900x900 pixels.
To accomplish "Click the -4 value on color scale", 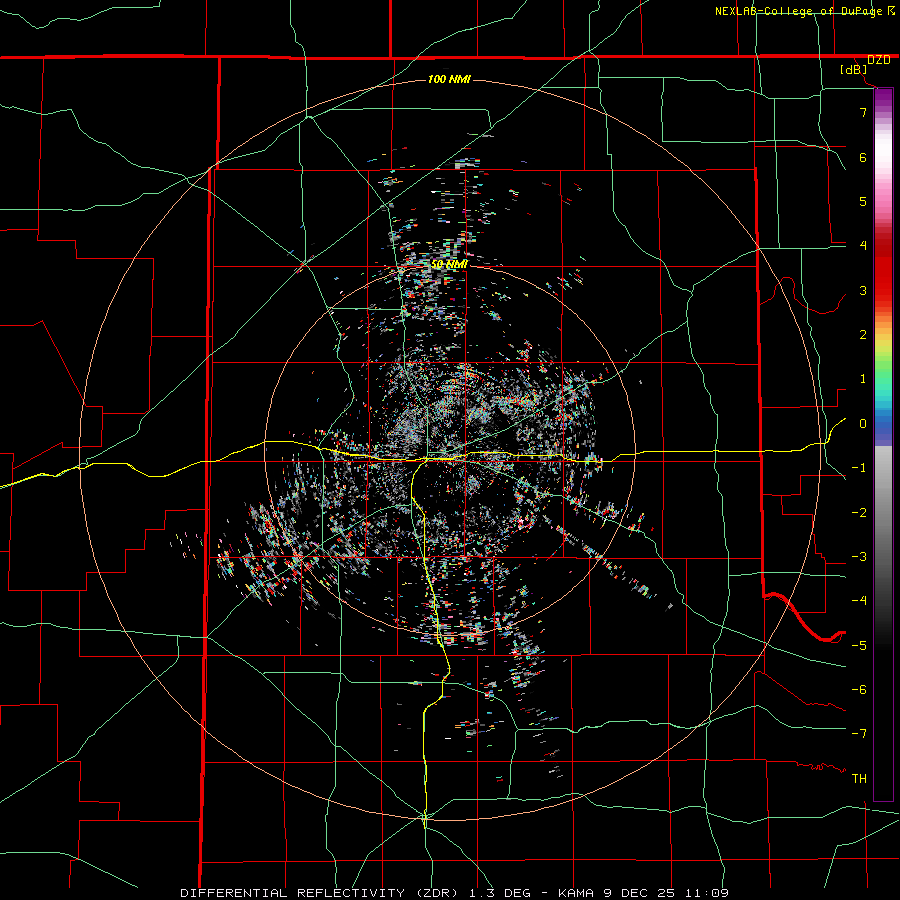I will pyautogui.click(x=859, y=602).
